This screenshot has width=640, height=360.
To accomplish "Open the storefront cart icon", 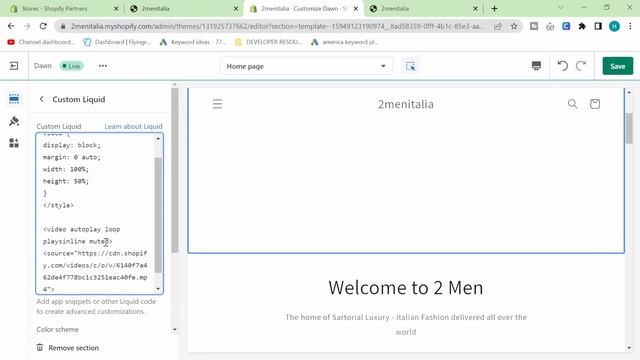I will [595, 104].
